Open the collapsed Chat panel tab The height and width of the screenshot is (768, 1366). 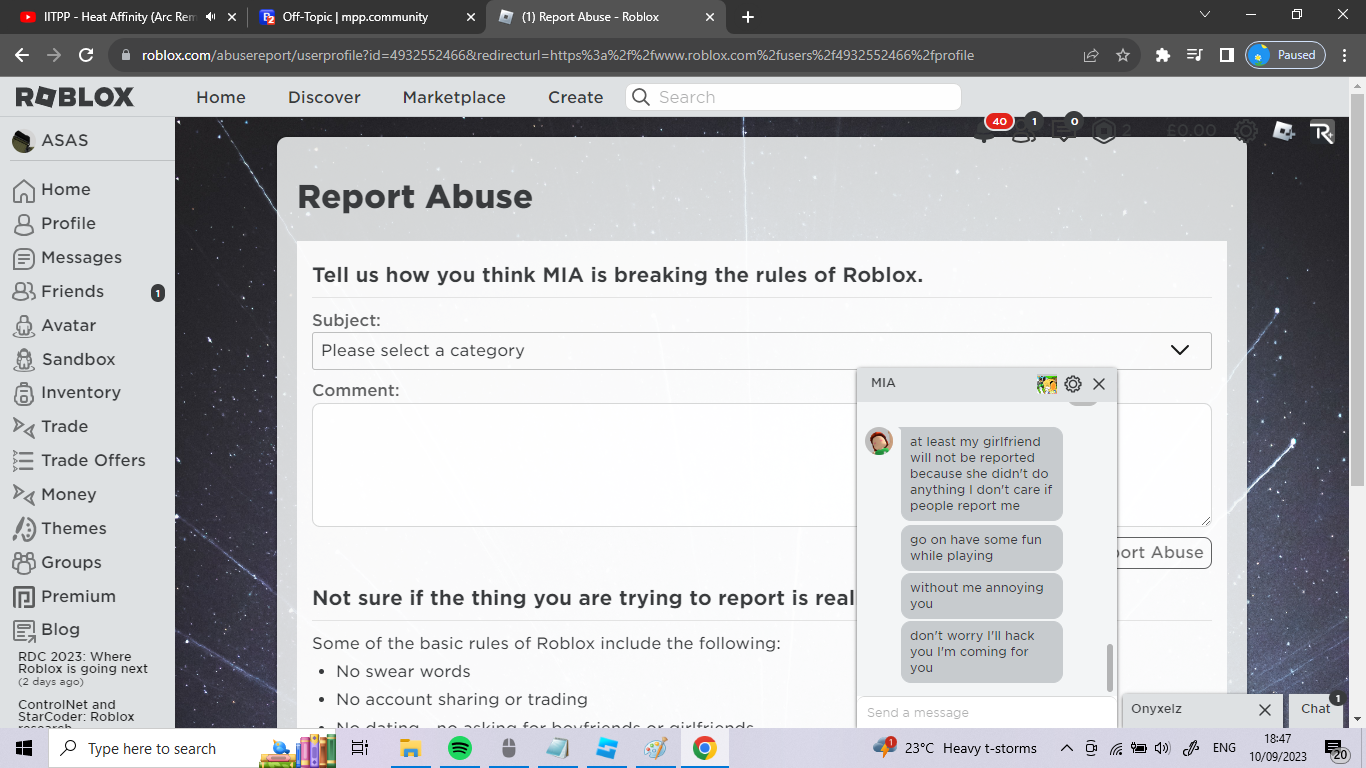[1316, 709]
